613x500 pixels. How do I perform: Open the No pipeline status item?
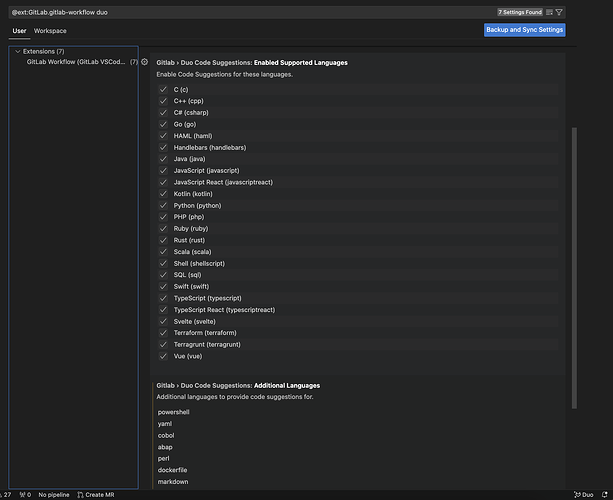[x=54, y=494]
